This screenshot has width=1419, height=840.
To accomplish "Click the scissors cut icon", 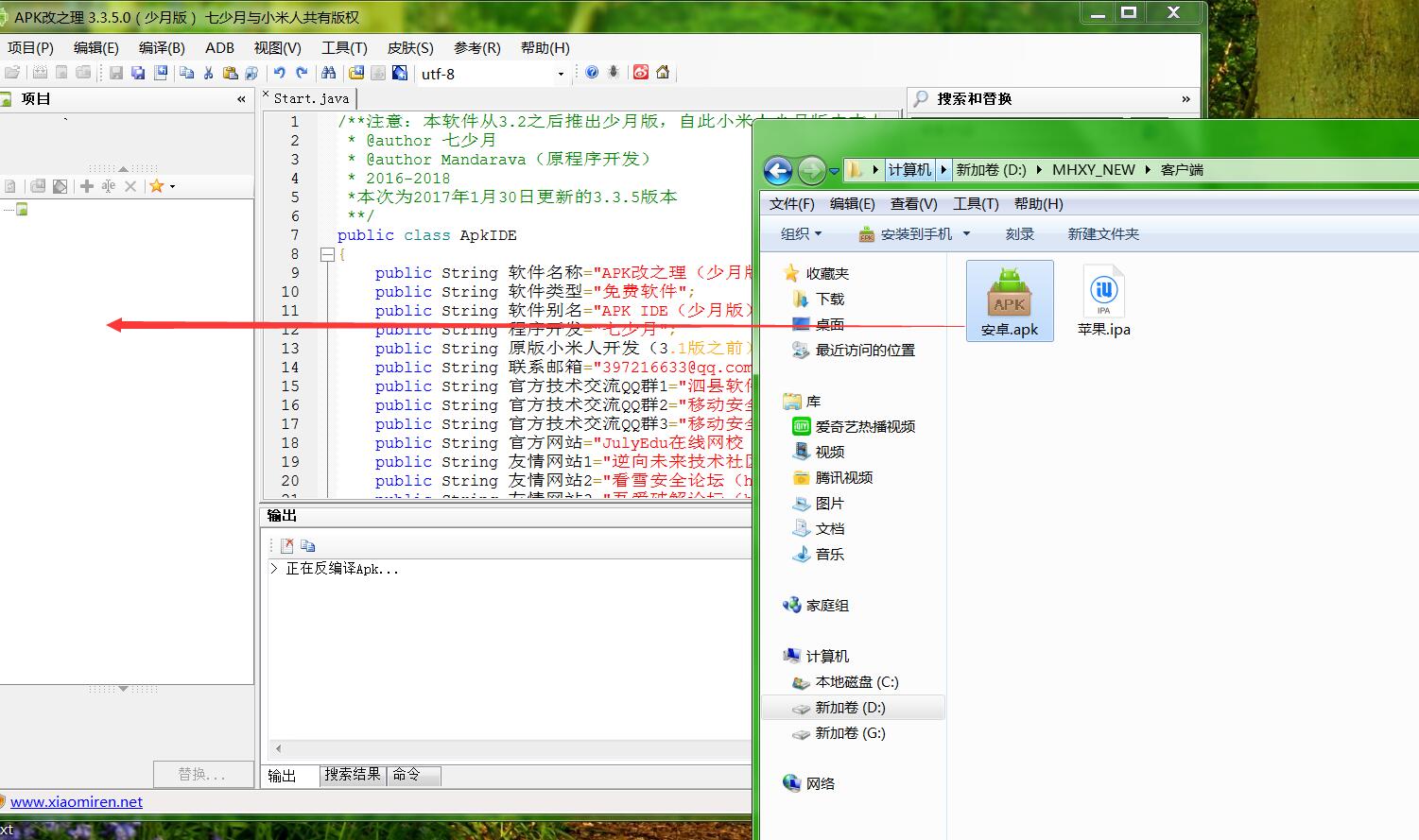I will pos(208,73).
